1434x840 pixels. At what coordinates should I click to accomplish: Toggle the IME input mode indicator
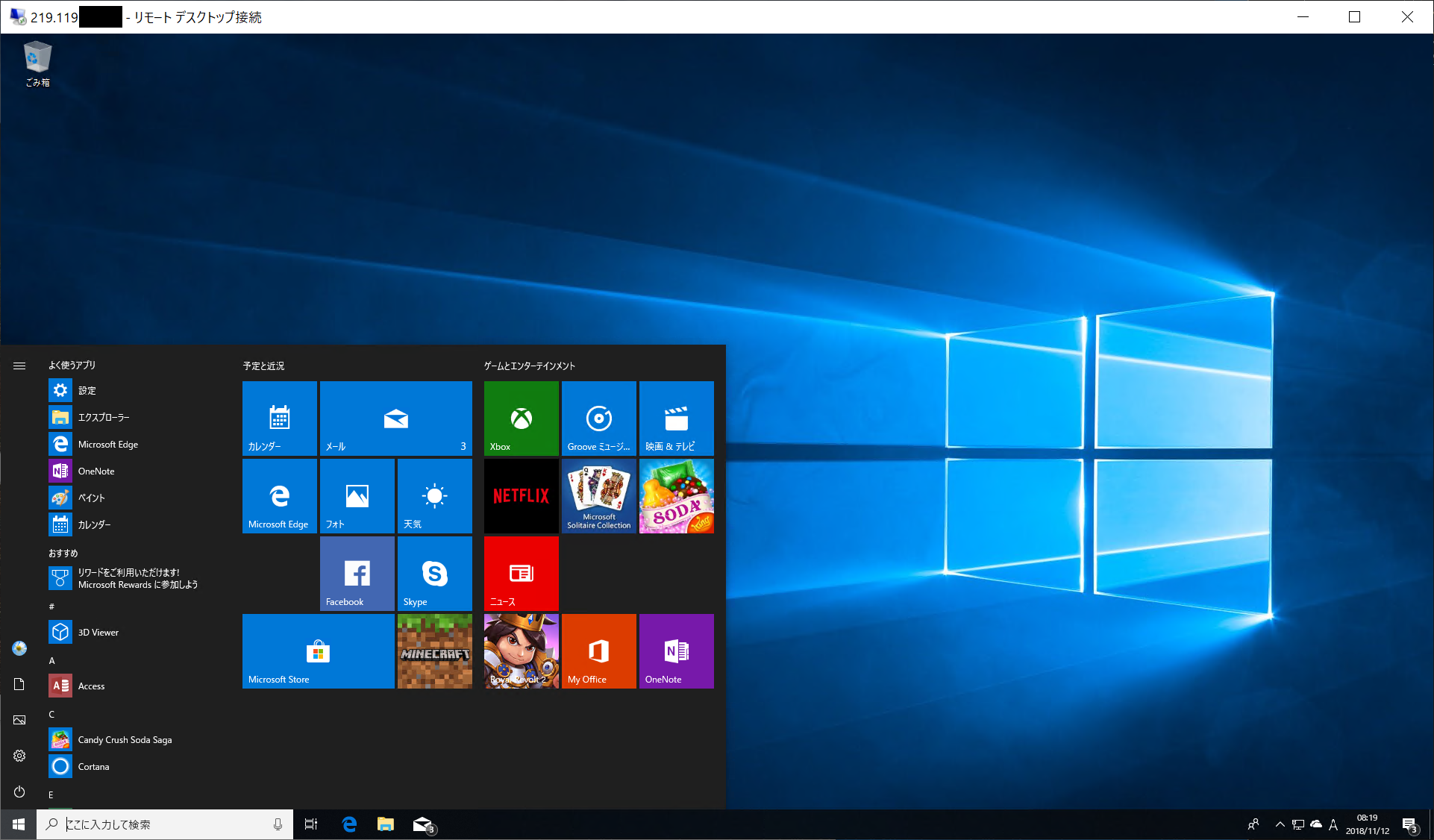click(1333, 824)
